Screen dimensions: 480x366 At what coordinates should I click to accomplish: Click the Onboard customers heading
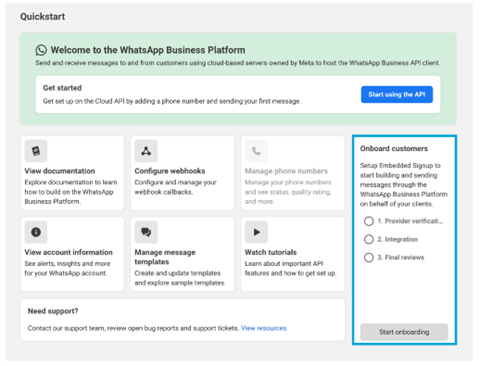394,149
